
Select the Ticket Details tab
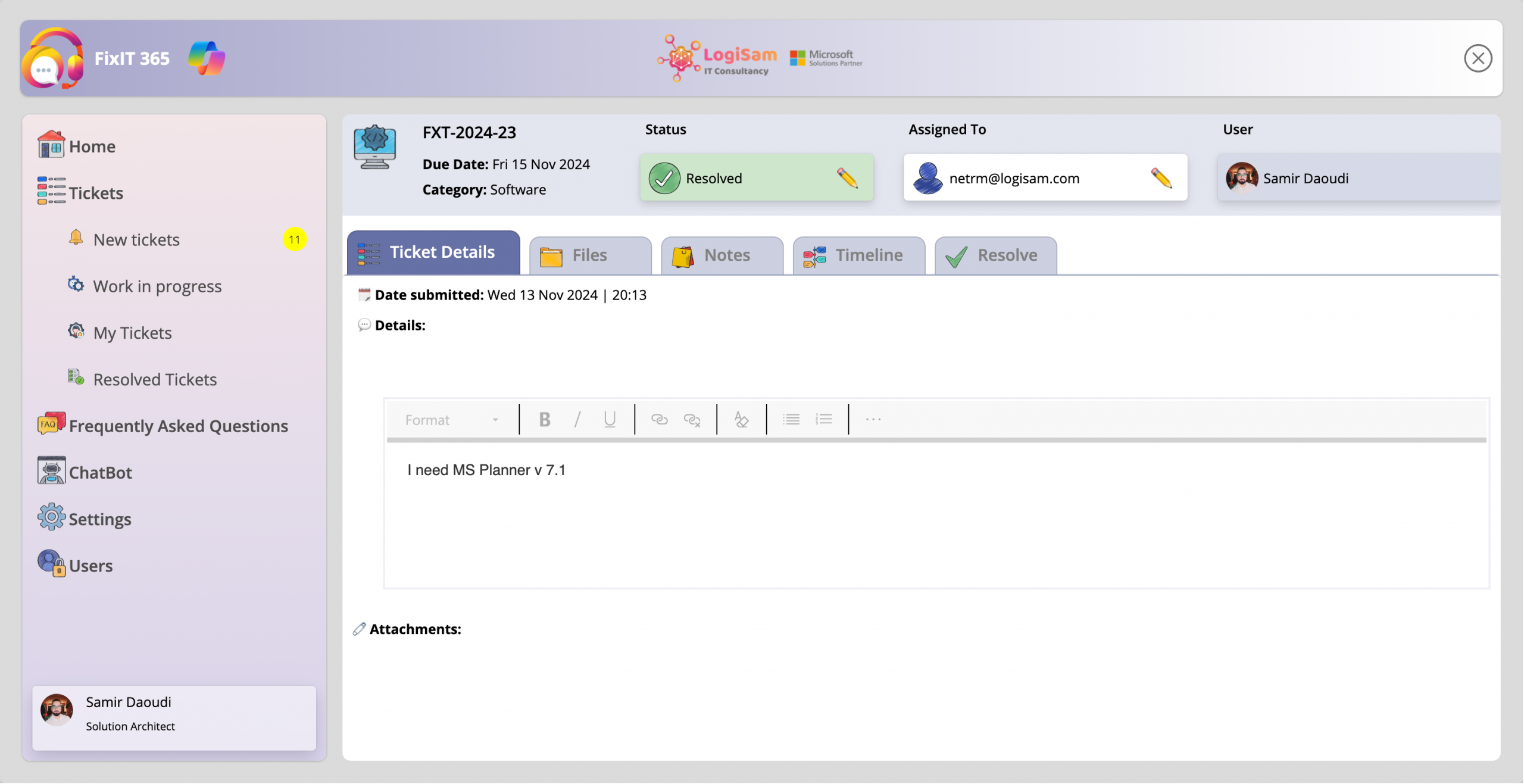pos(433,252)
